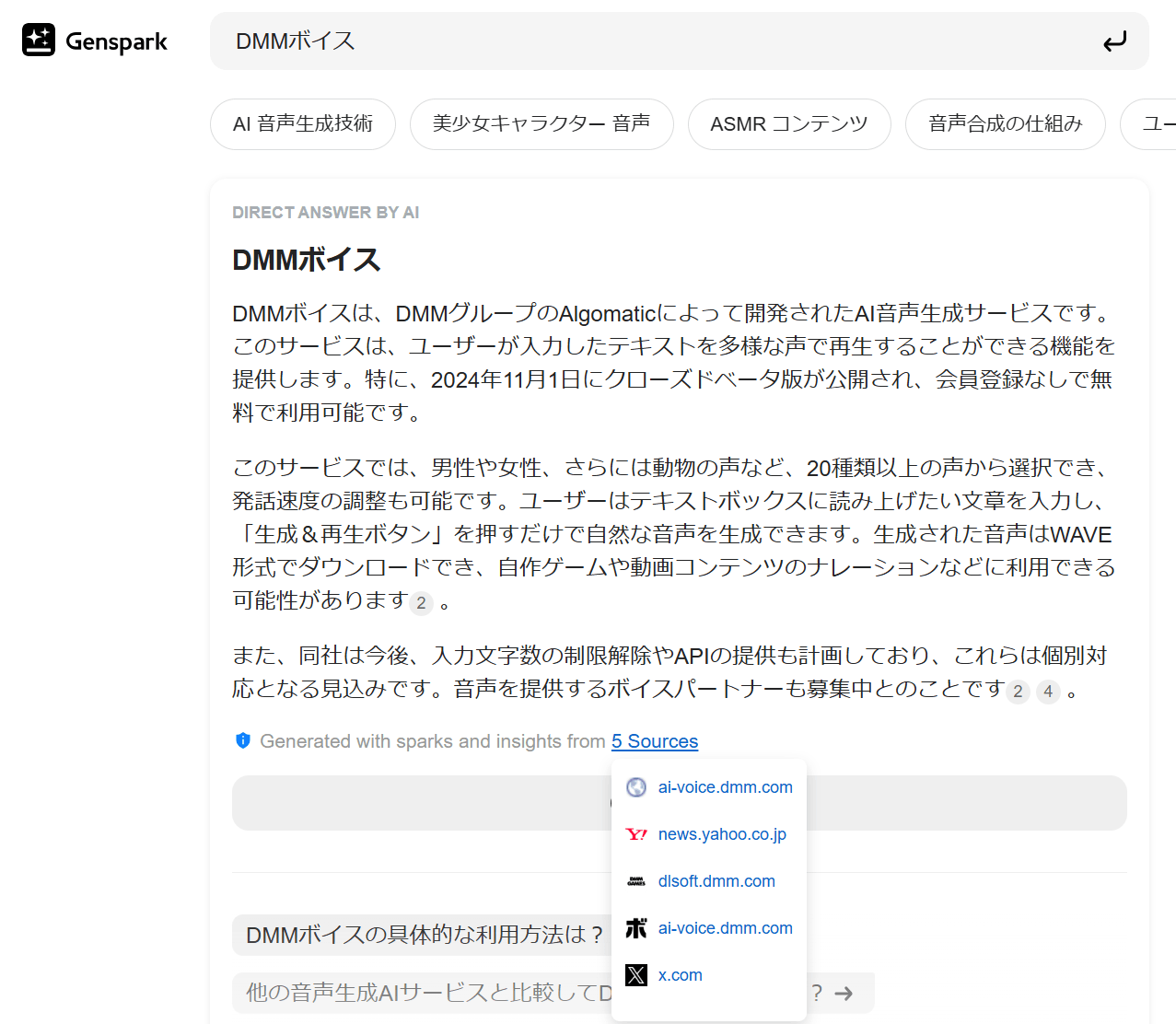Viewport: 1176px width, 1024px height.
Task: Open the dlsoft.dmm.com source
Action: [x=716, y=881]
